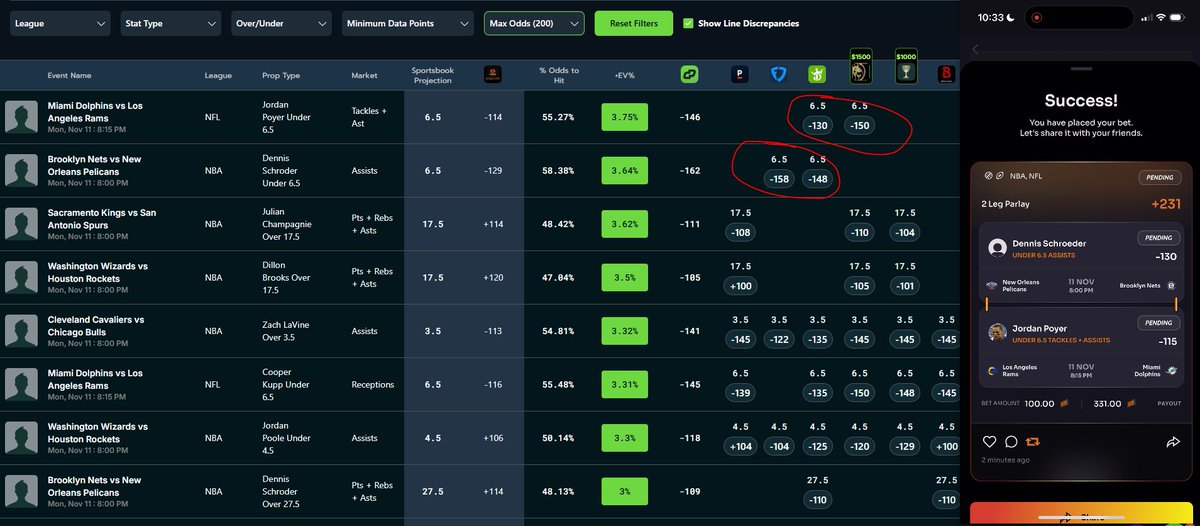Click the avatar thumbnail for the Kings vs Spurs row
1200x526 pixels.
tap(20, 224)
